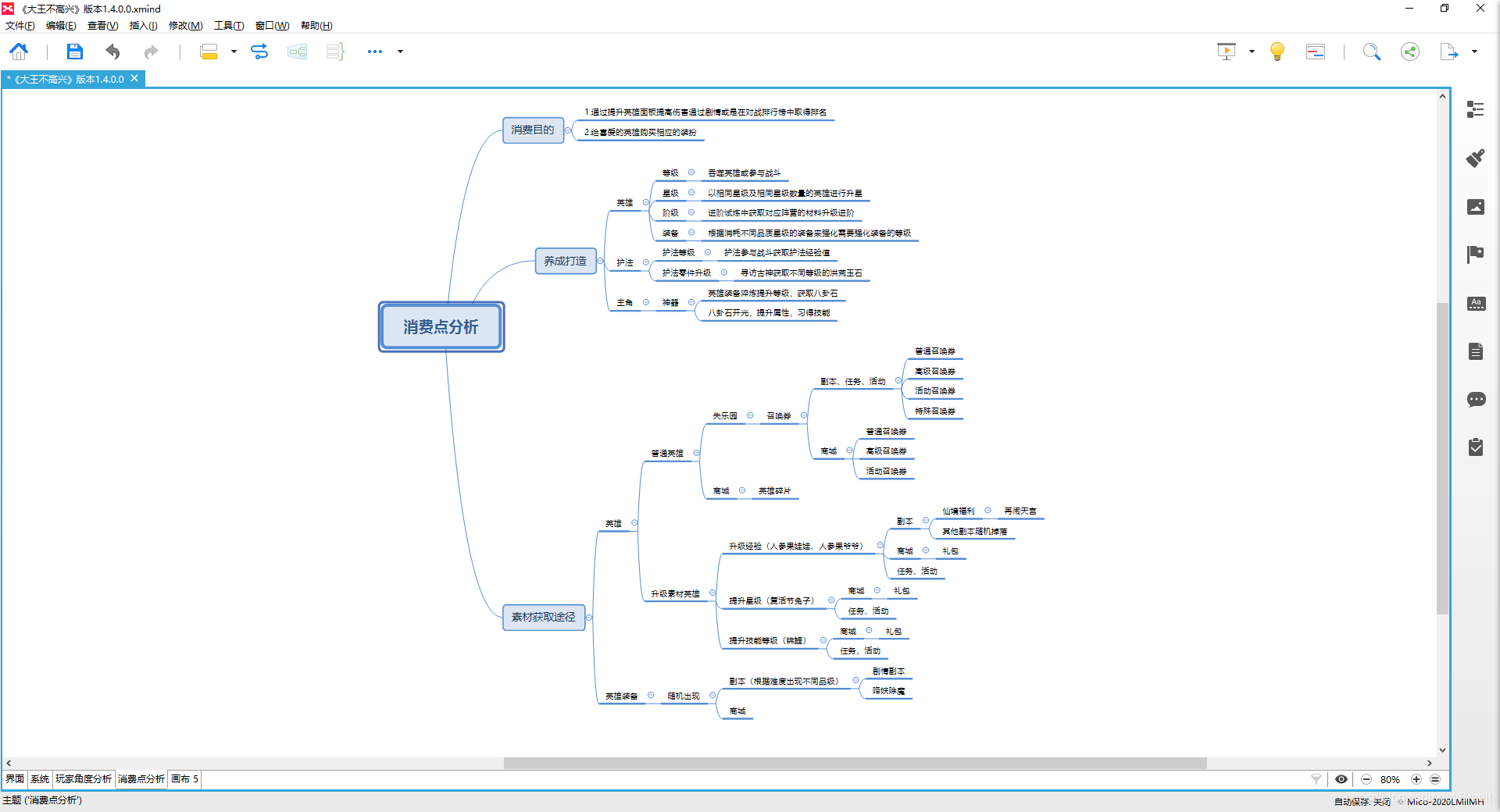Viewport: 1500px width, 812px height.
Task: Open the Gantt chart view
Action: pos(1316,52)
